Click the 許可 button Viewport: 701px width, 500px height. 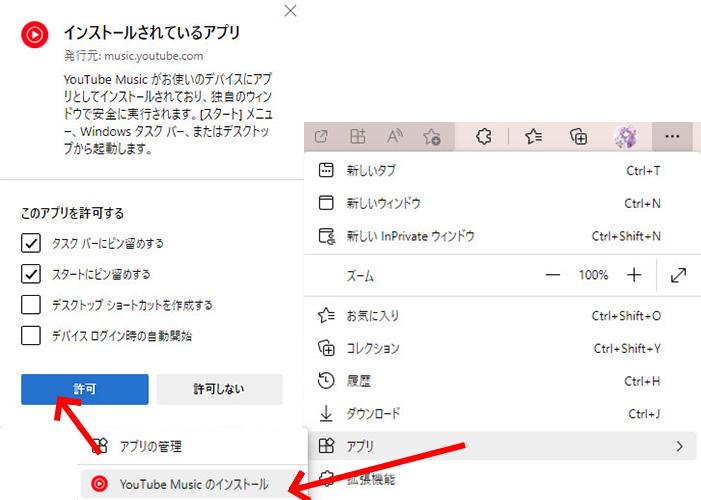[x=84, y=389]
